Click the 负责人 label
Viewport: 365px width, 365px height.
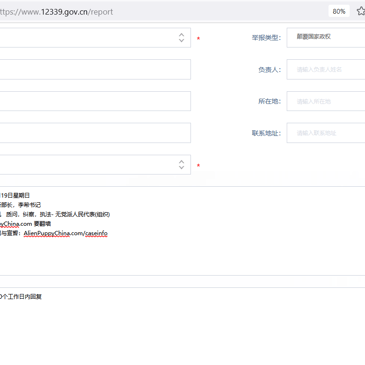pos(270,70)
